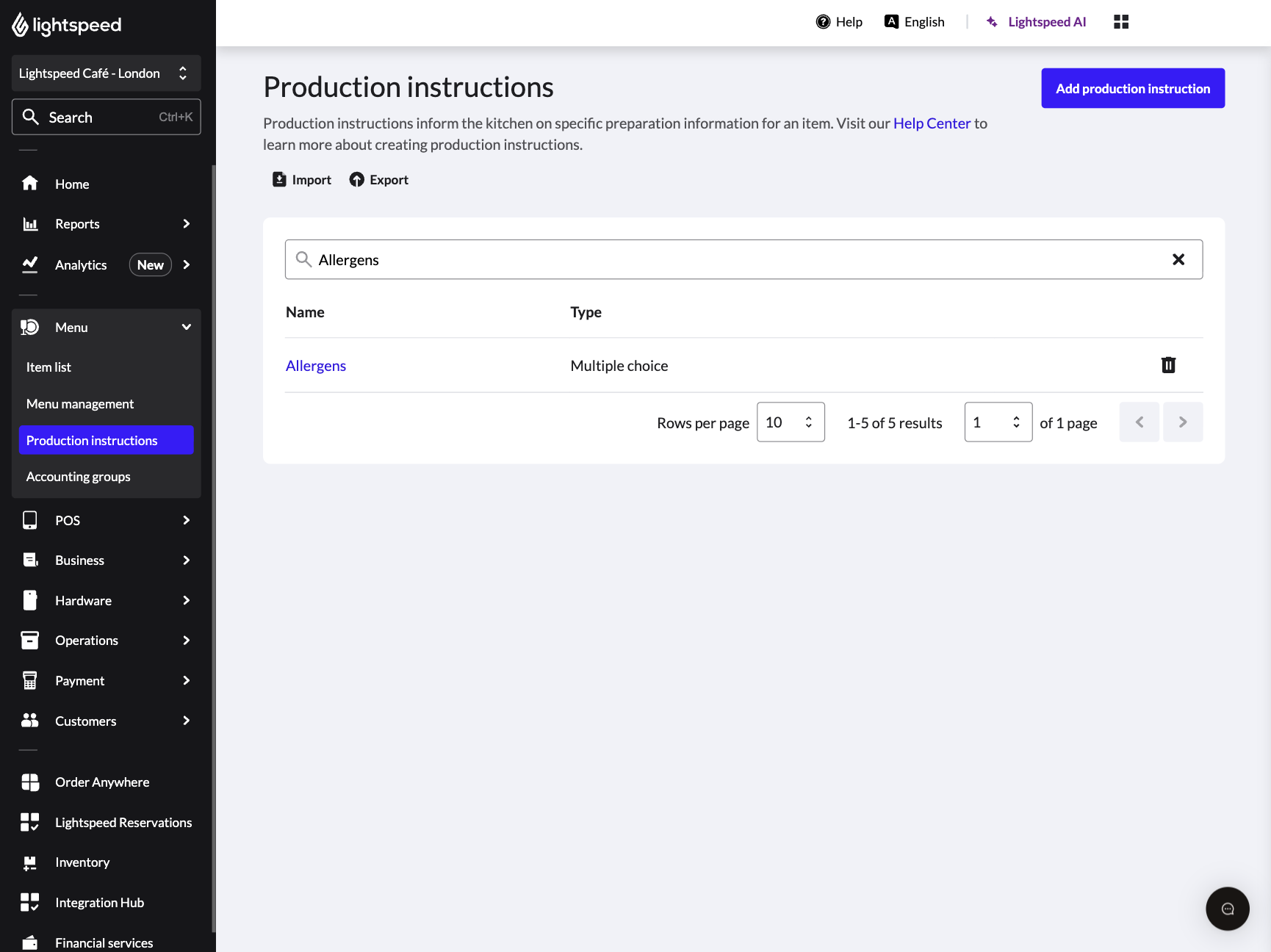Viewport: 1271px width, 952px height.
Task: Click the sidebar Search magnifier field
Action: [x=107, y=117]
